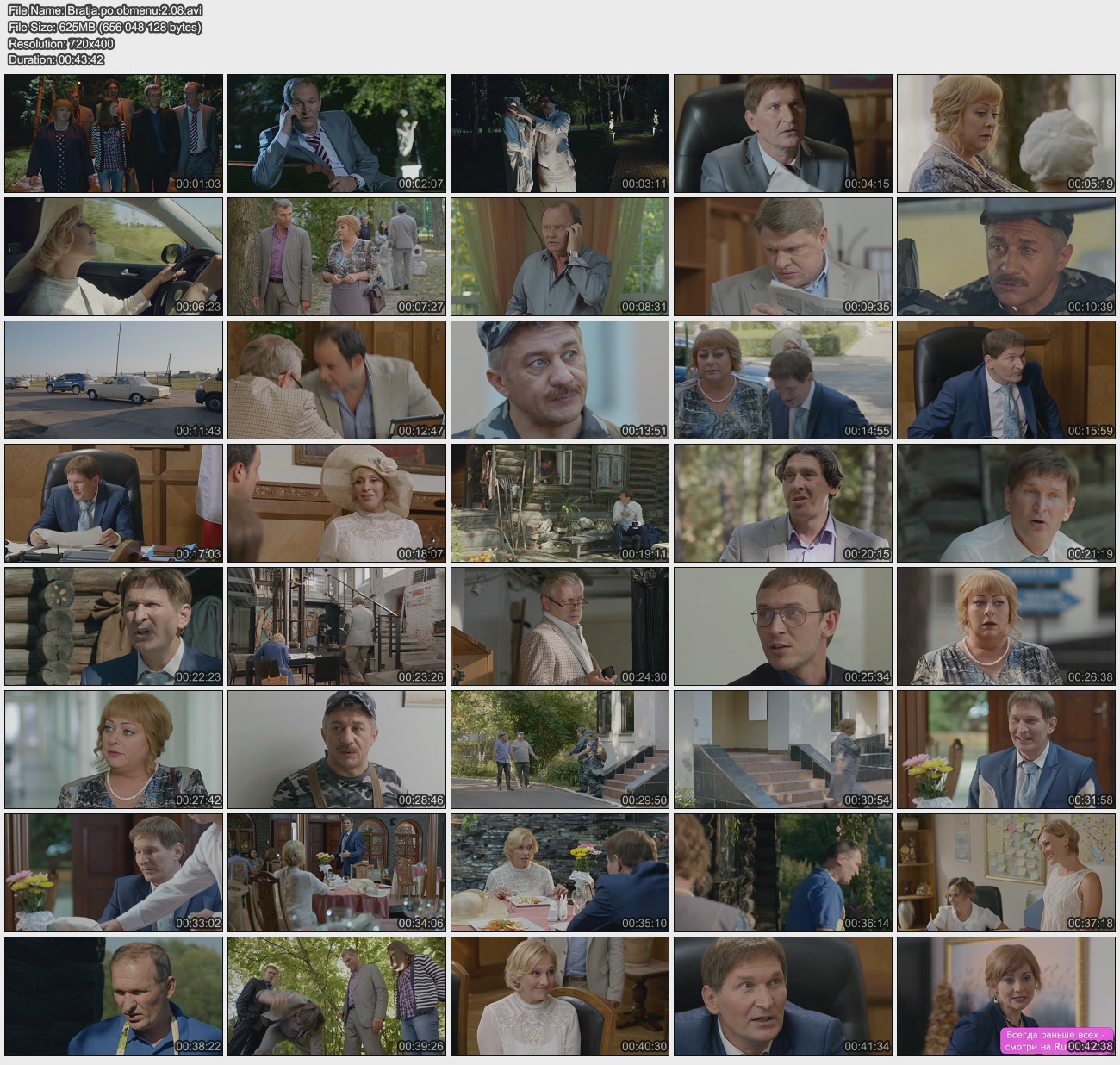Open the woman in sun hat frame at 00:18:07
Screen dimensions: 1120x1065
pos(337,503)
